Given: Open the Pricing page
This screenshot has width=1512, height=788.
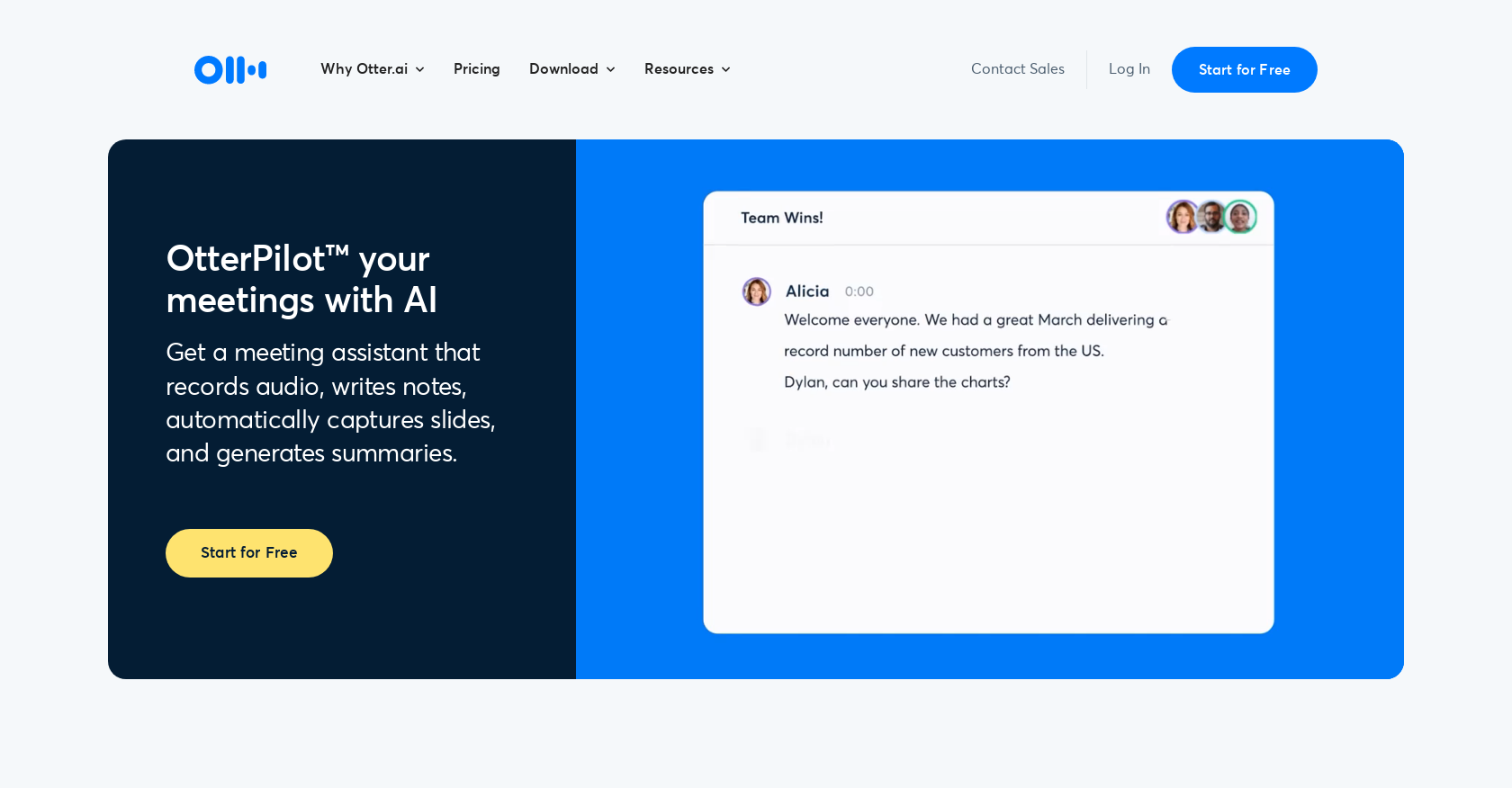Looking at the screenshot, I should click(x=477, y=69).
